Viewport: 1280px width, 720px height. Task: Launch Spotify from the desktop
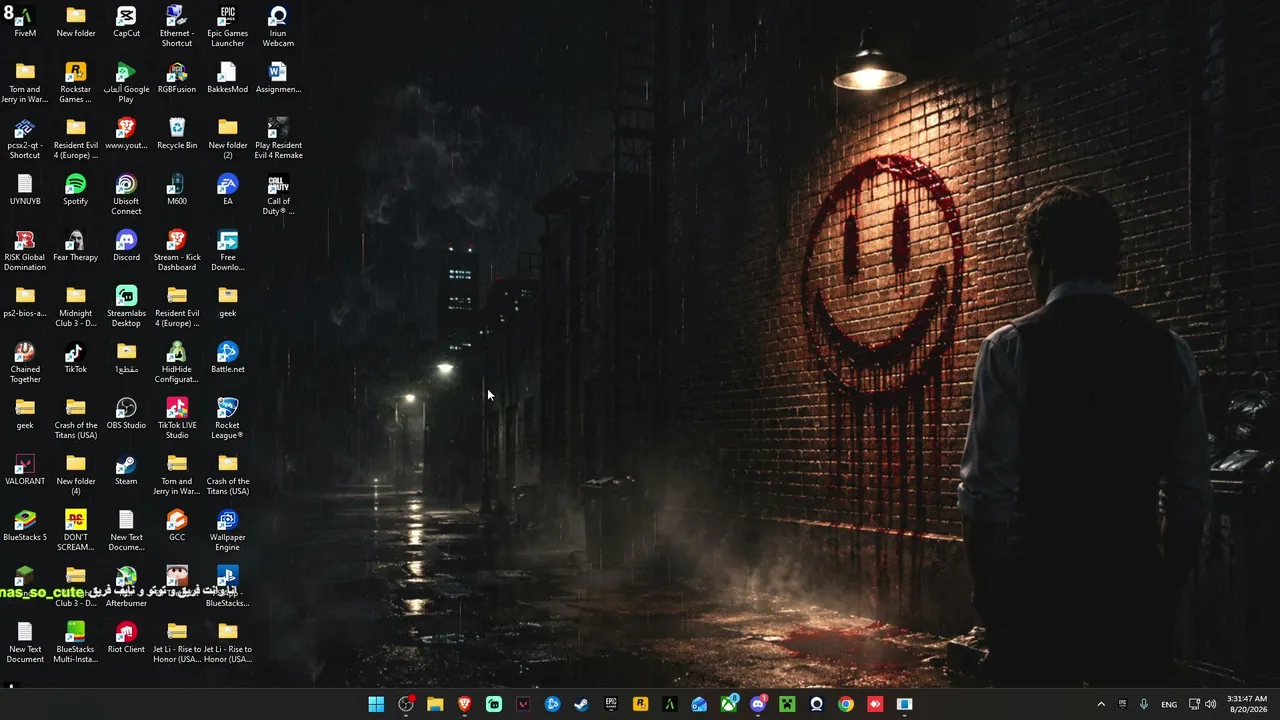click(76, 190)
